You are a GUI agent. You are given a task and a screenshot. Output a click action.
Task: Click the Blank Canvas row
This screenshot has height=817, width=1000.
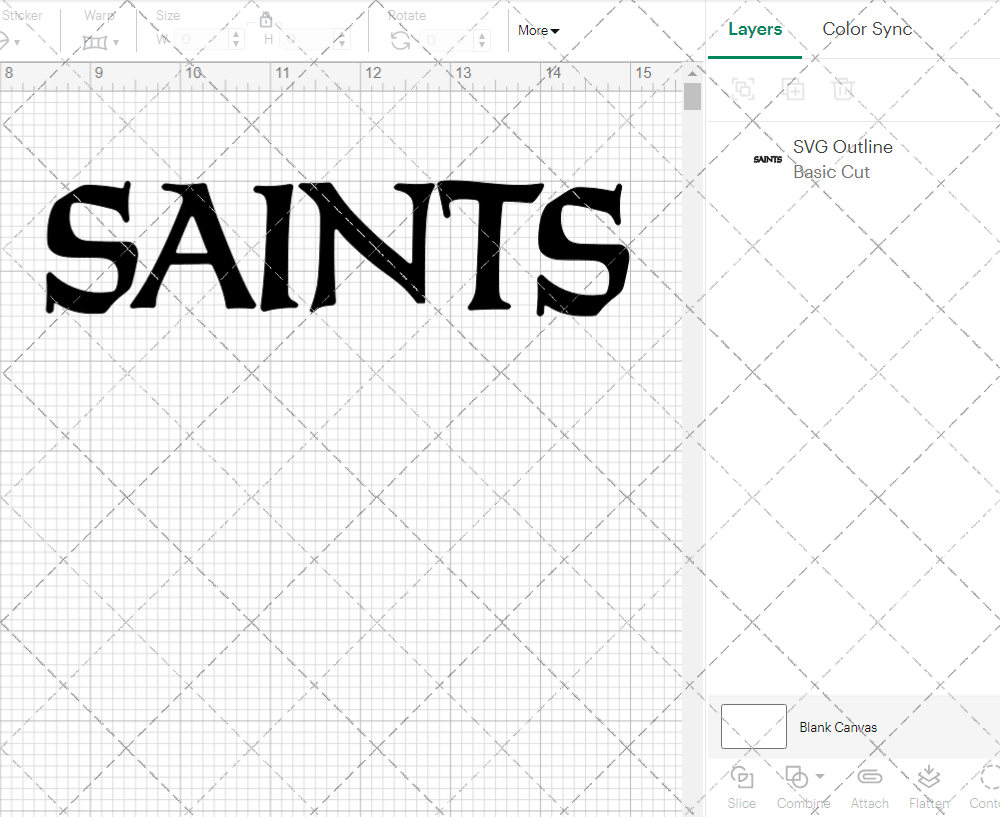tap(838, 727)
